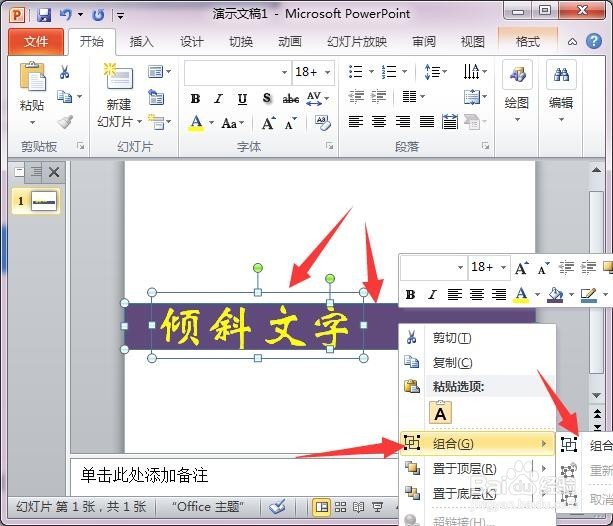Collapse the ribbon with caret icon
Viewport: 613px width, 526px height.
[572, 41]
